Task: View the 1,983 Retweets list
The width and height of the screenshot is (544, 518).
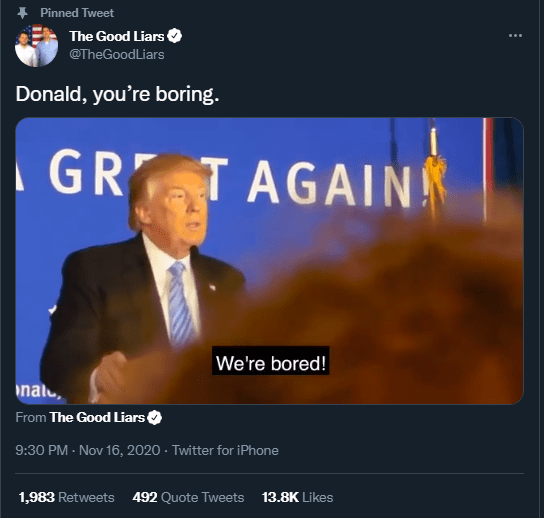Action: (x=66, y=497)
